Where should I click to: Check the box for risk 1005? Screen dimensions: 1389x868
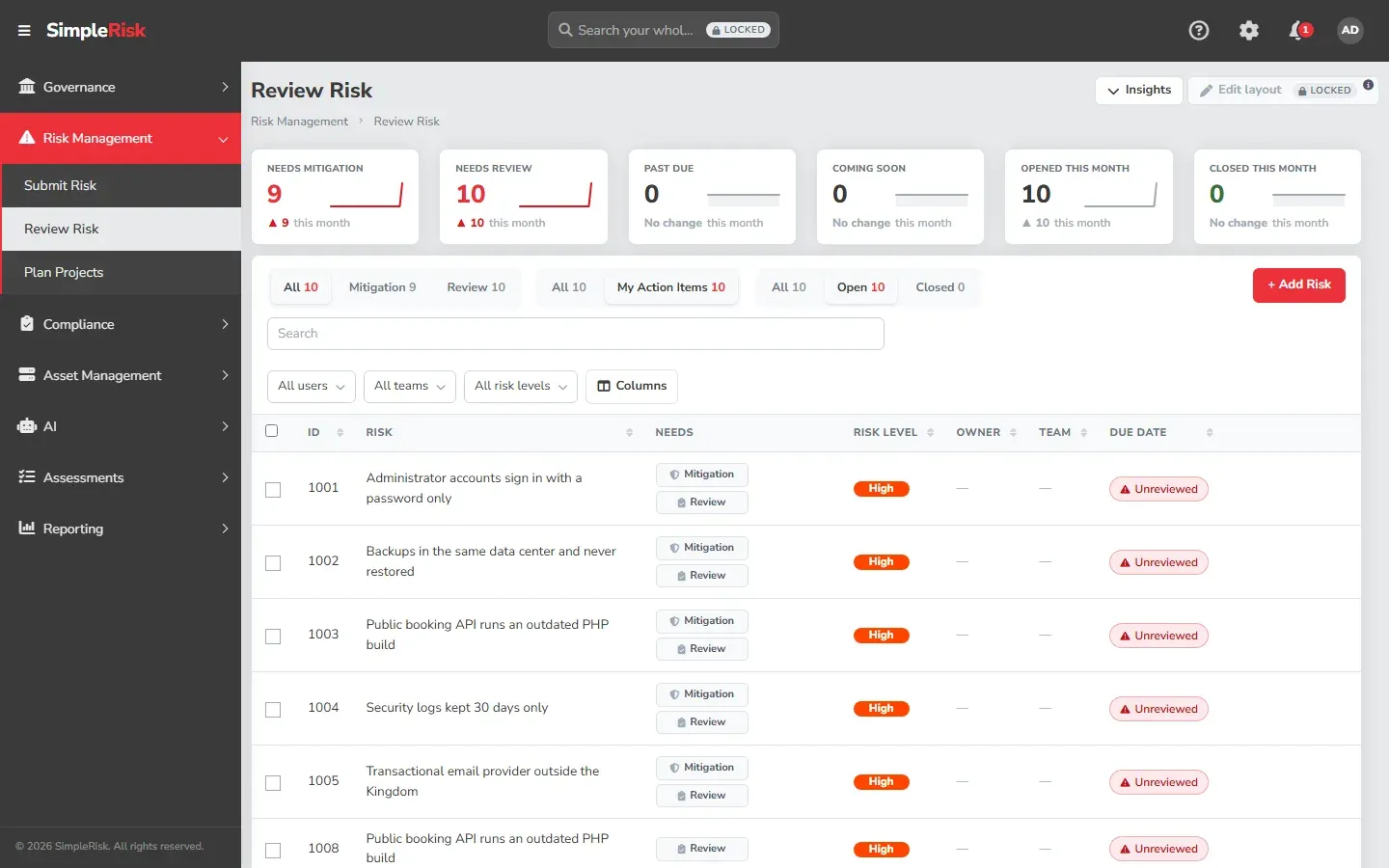pyautogui.click(x=273, y=783)
